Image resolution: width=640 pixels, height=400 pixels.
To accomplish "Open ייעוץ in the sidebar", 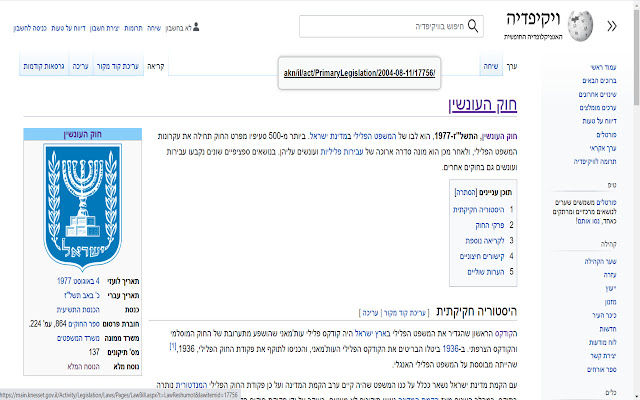I will tap(611, 288).
